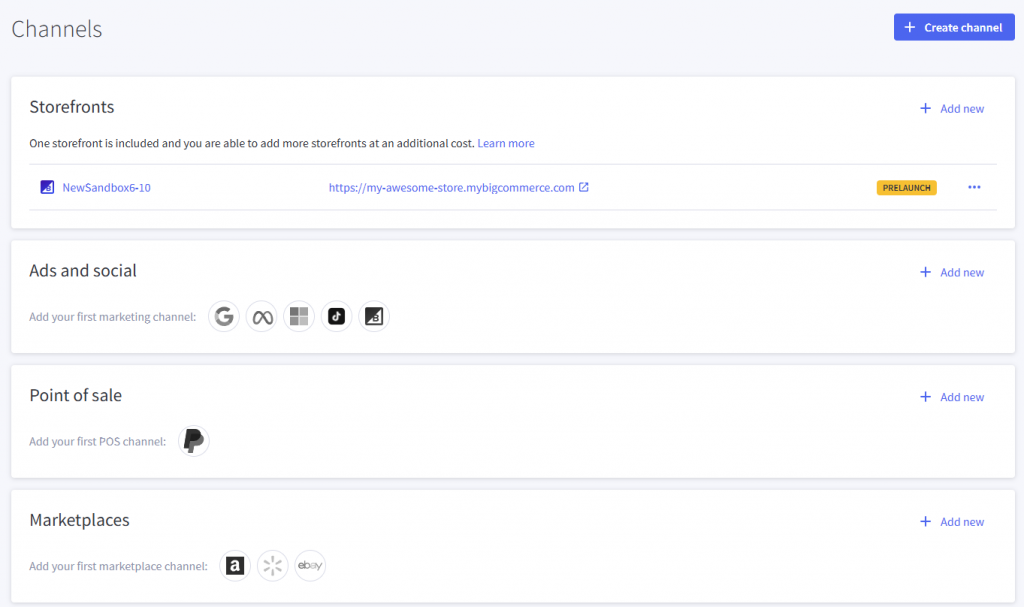This screenshot has width=1024, height=607.
Task: Open the Learn more link about storefronts
Action: [x=505, y=143]
